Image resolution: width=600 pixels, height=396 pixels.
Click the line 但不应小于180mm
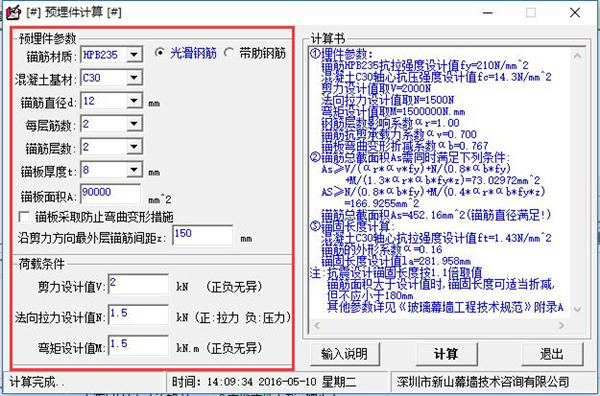(x=370, y=295)
